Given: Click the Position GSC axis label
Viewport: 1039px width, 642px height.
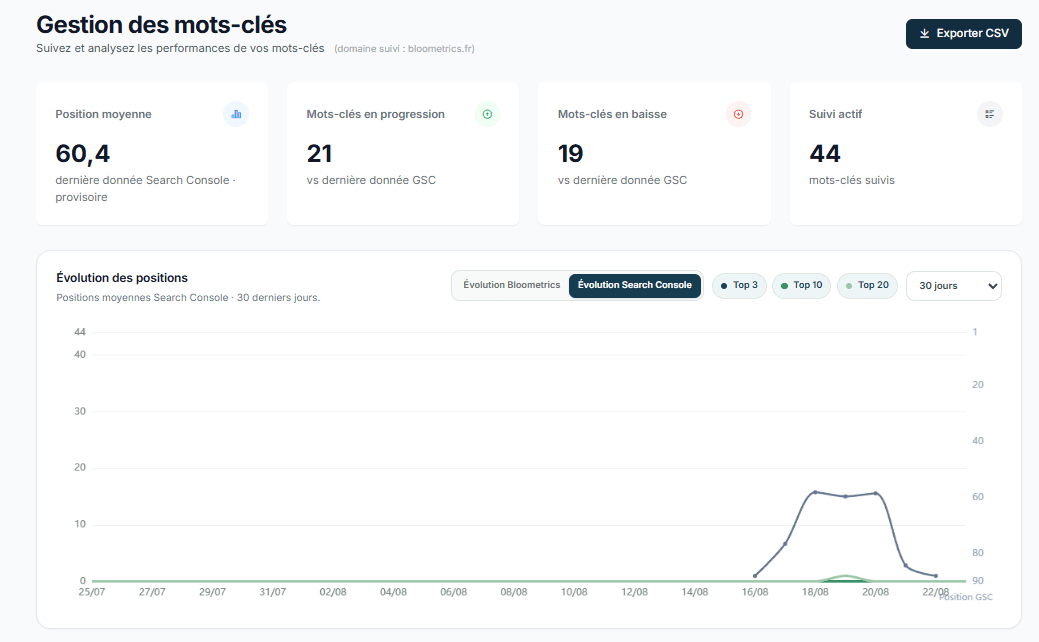Looking at the screenshot, I should click(966, 598).
